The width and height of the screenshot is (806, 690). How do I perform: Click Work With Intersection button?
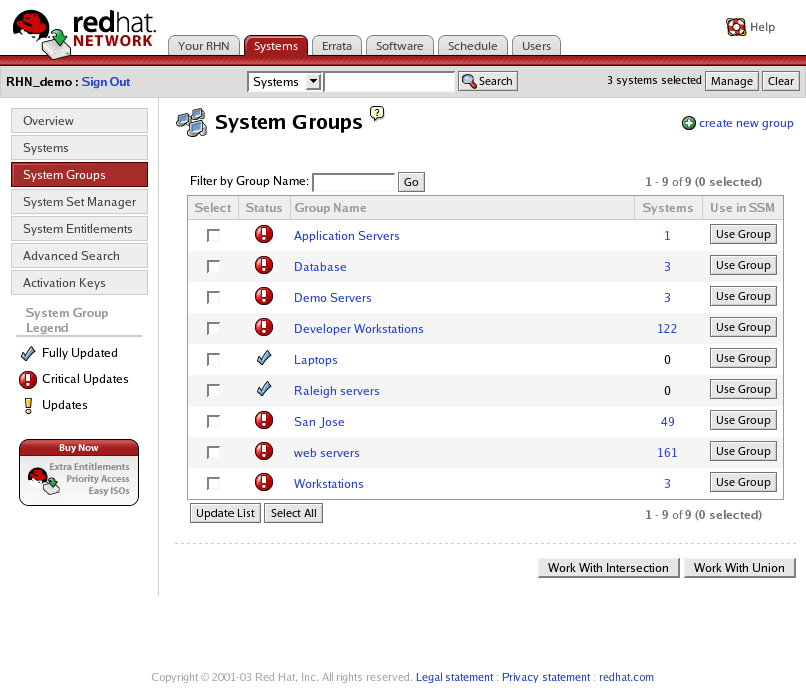point(608,568)
